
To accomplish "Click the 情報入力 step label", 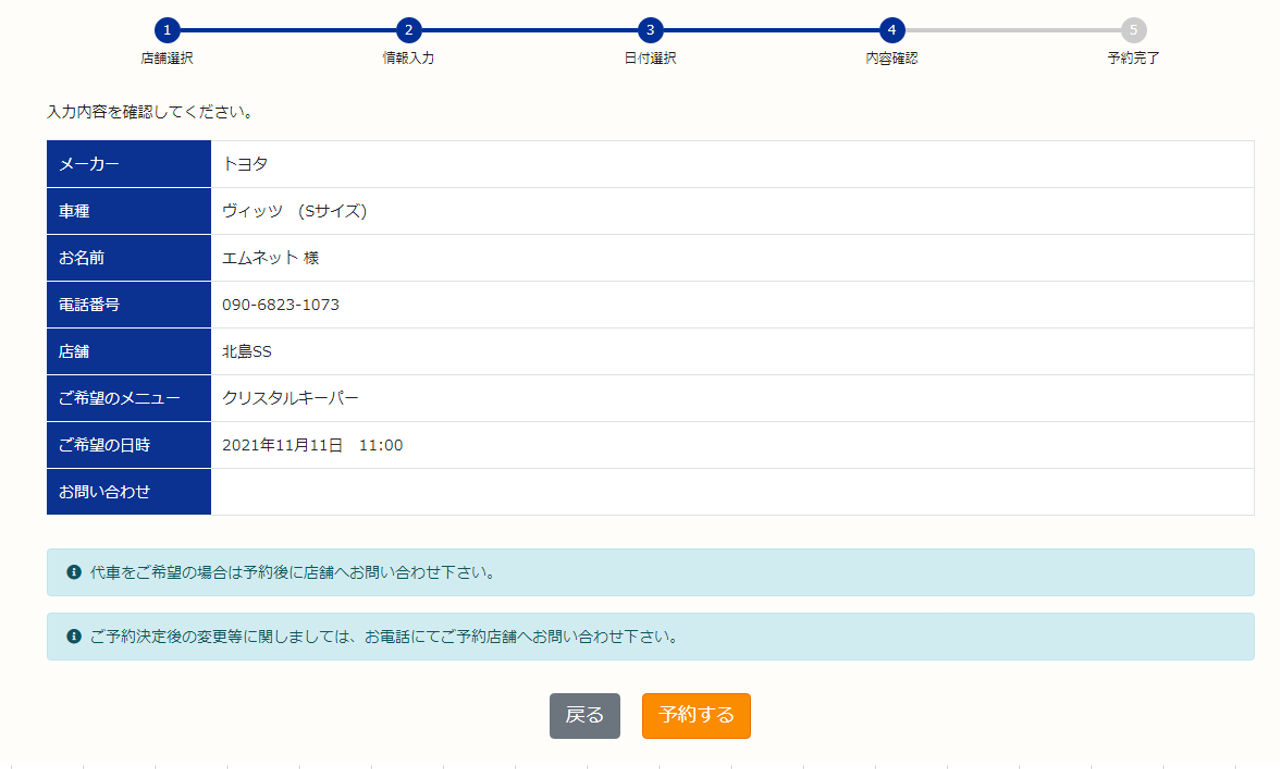I will coord(408,58).
